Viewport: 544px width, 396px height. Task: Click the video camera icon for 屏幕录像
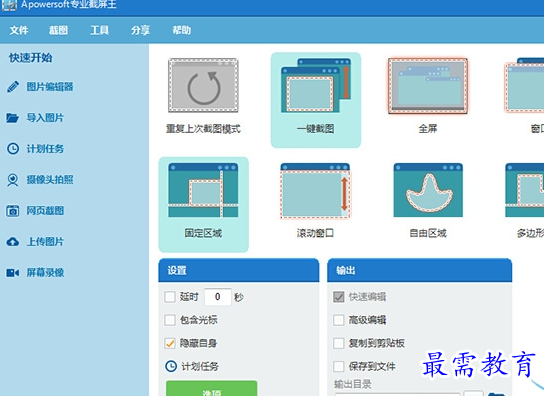click(13, 273)
